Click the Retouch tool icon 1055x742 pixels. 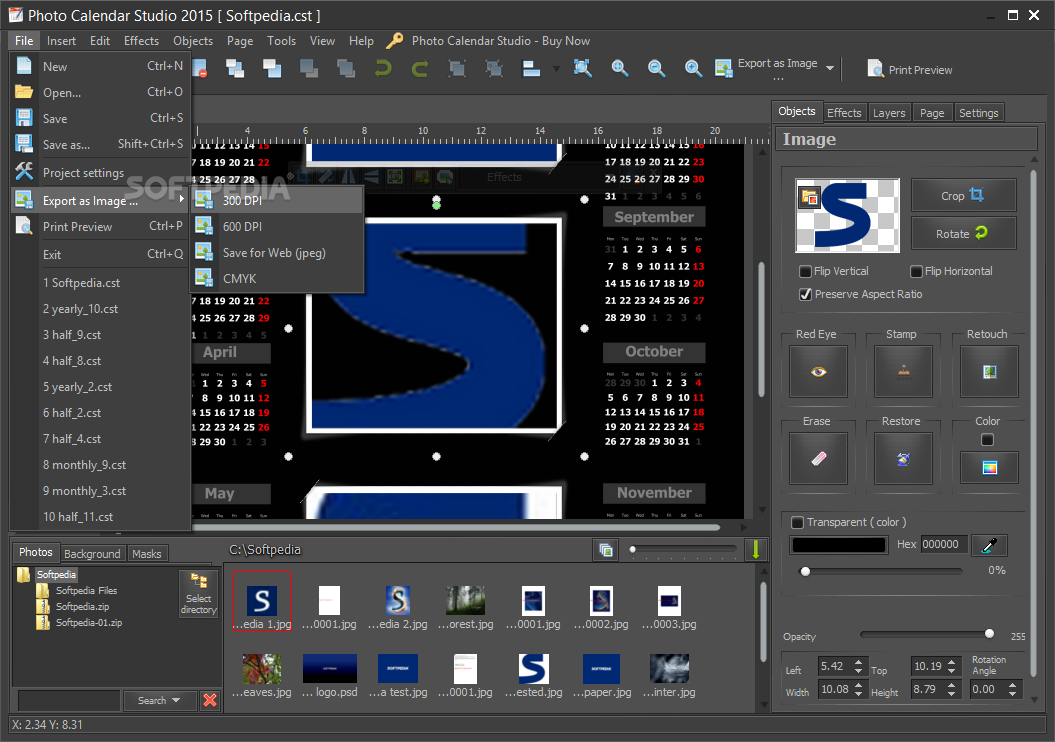pyautogui.click(x=989, y=371)
